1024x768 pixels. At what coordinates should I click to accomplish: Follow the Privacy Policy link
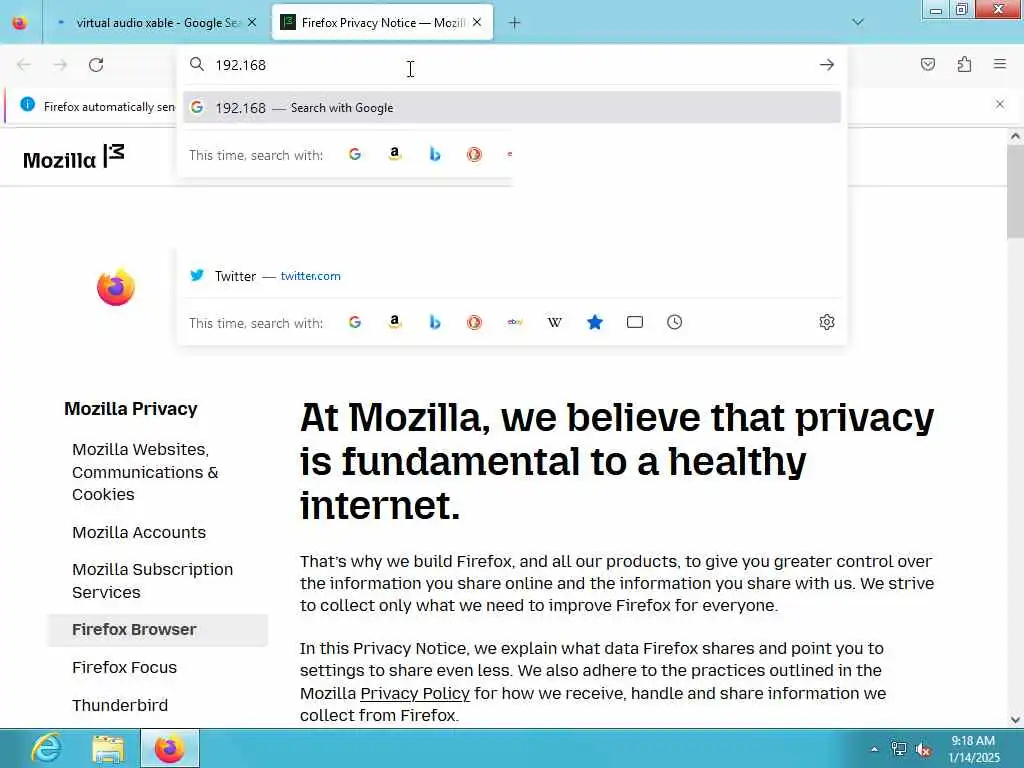click(415, 693)
